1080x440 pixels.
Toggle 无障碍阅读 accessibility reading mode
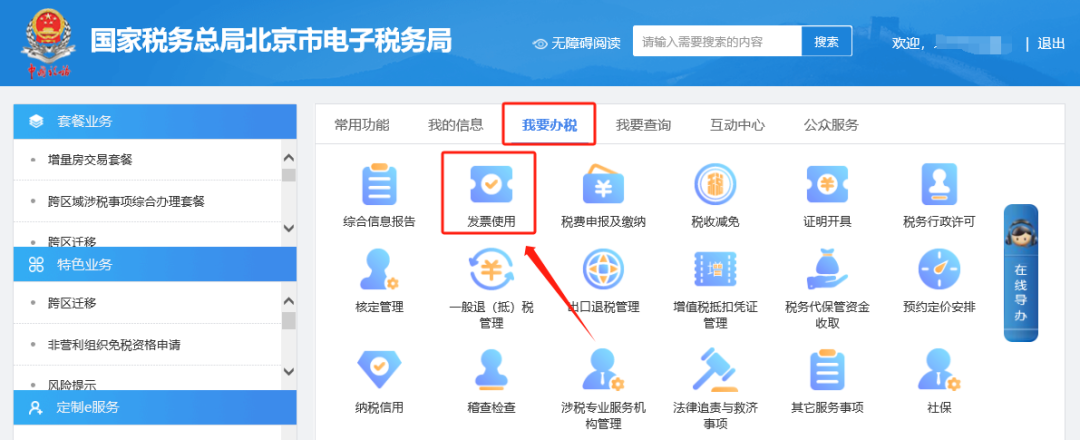click(x=577, y=43)
